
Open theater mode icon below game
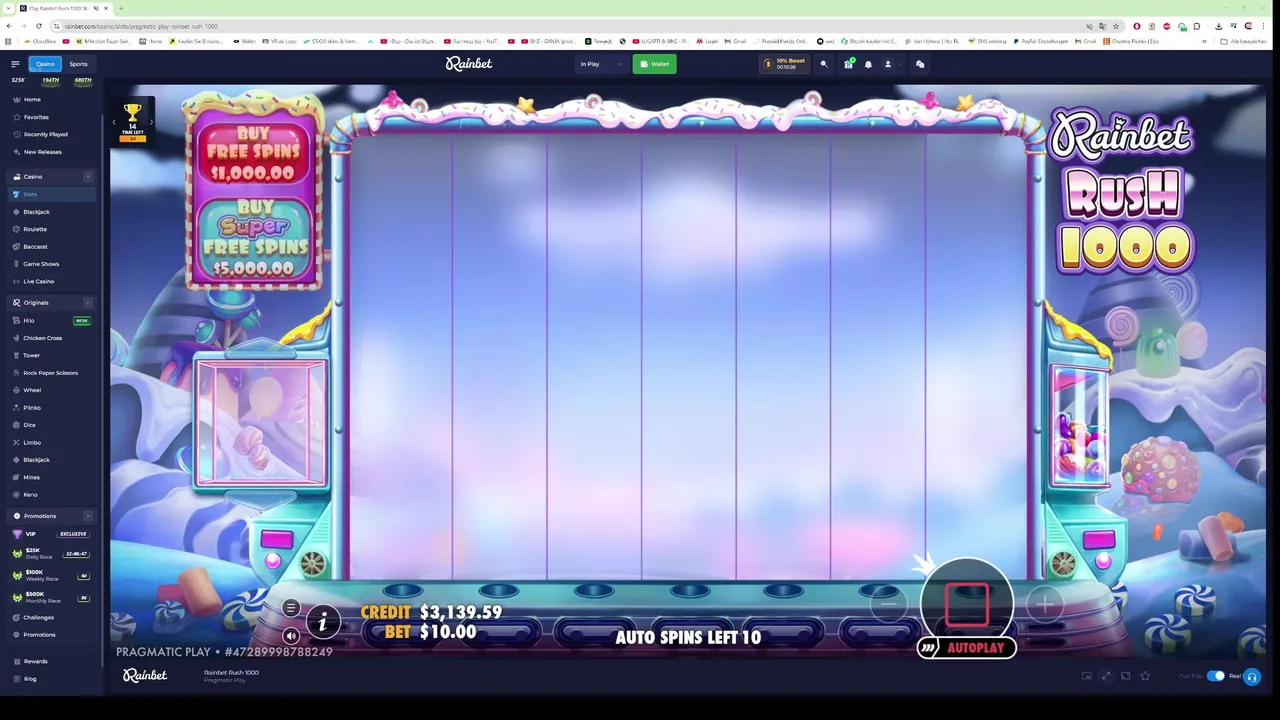(1125, 676)
